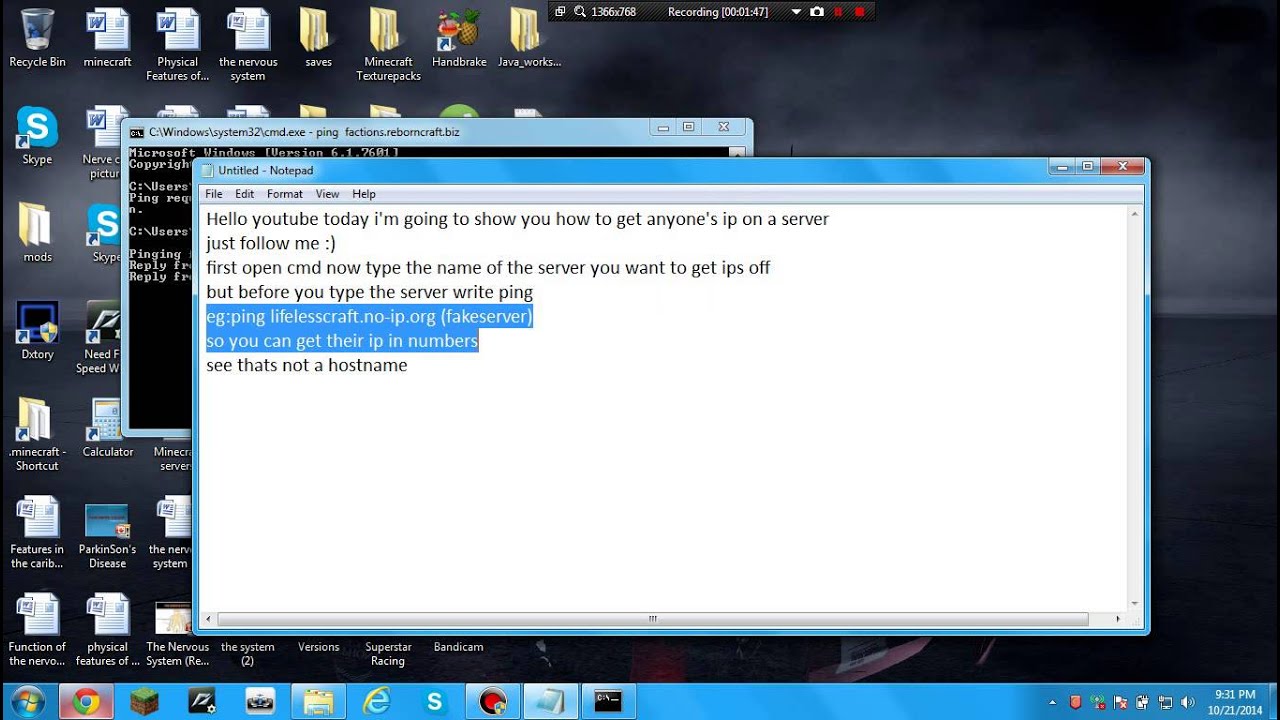Switch to Notepad in the taskbar
The image size is (1280, 720).
[x=550, y=702]
